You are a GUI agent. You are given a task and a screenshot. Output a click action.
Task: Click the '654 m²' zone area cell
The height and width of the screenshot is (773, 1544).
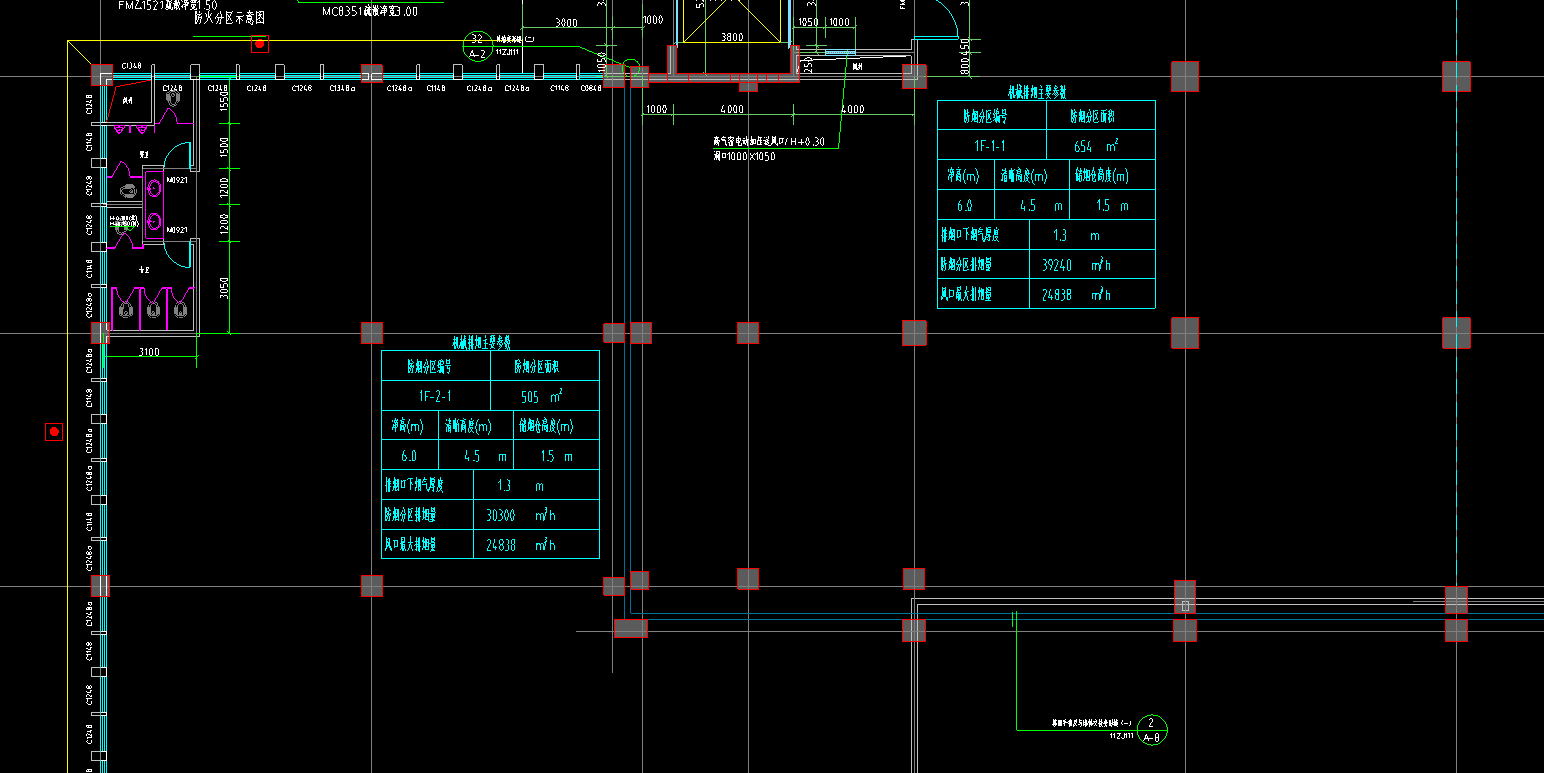(x=1100, y=146)
